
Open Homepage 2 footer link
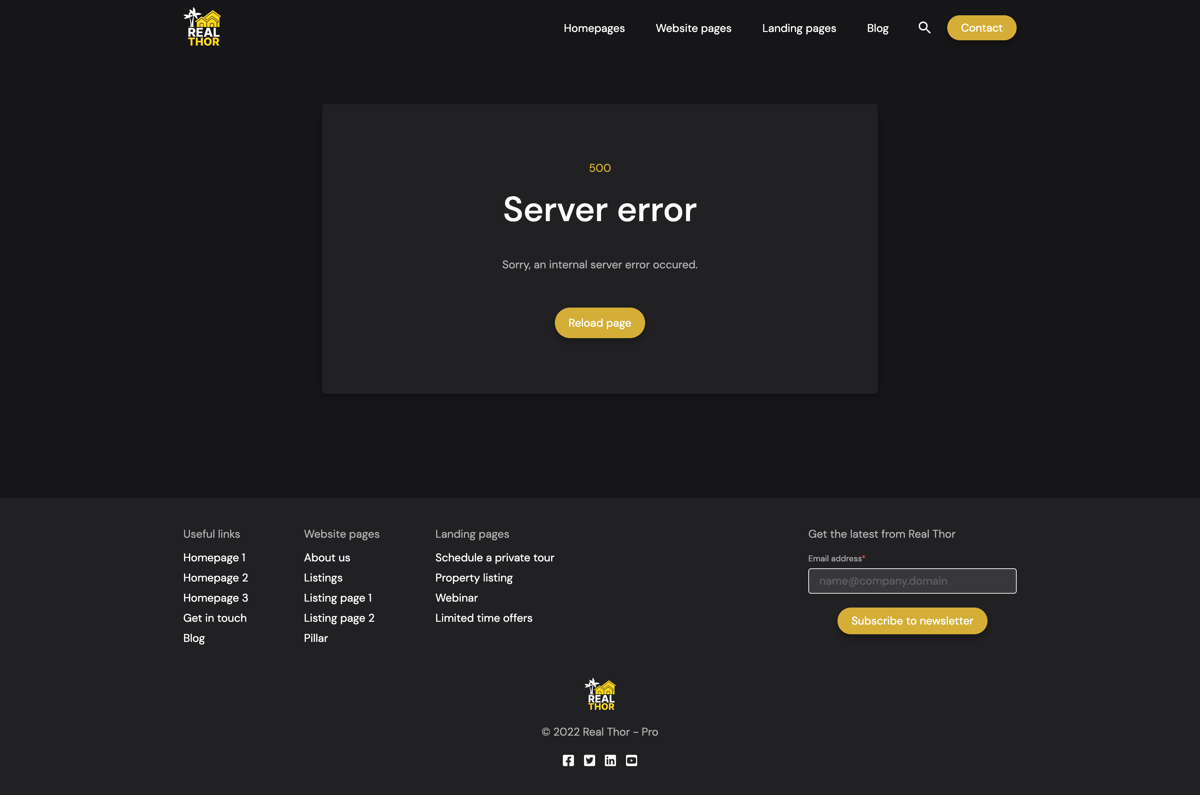tap(215, 578)
